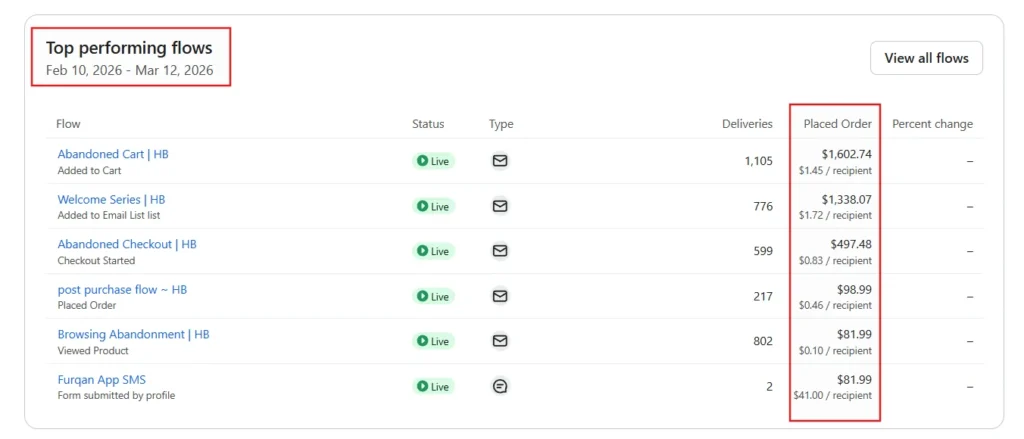Open the Abandoned Cart | HB flow
Viewport: 1024px width, 439px height.
pyautogui.click(x=113, y=155)
